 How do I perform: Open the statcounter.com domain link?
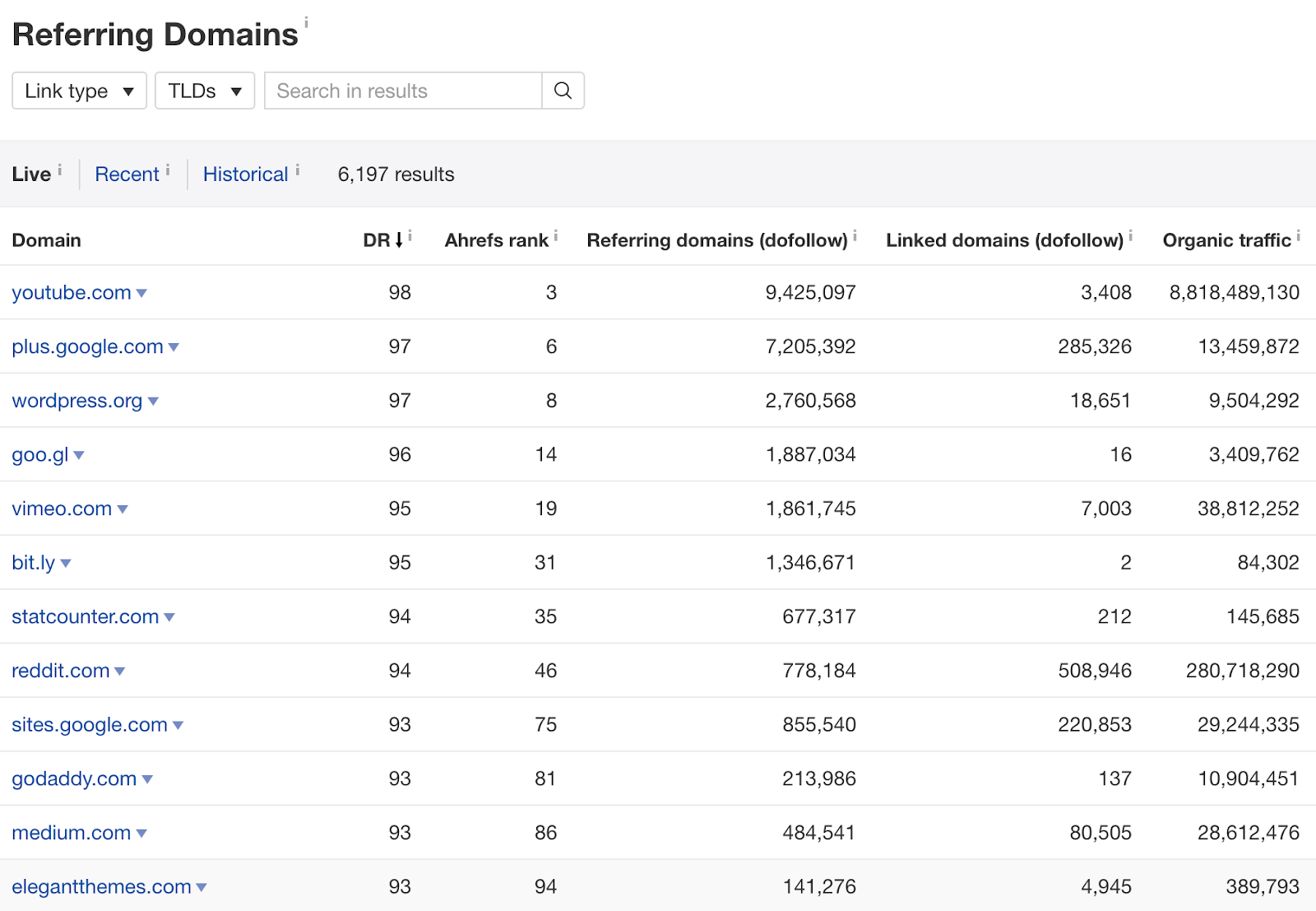click(x=86, y=616)
